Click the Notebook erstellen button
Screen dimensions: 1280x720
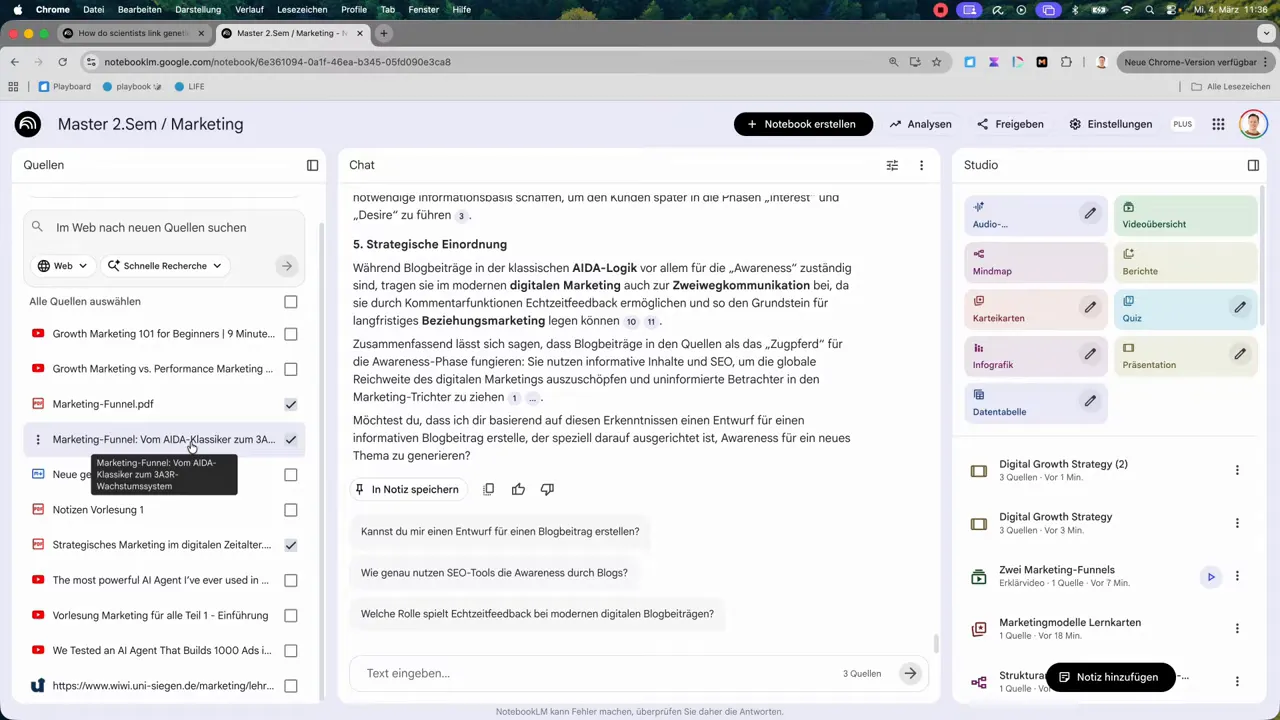[x=803, y=124]
